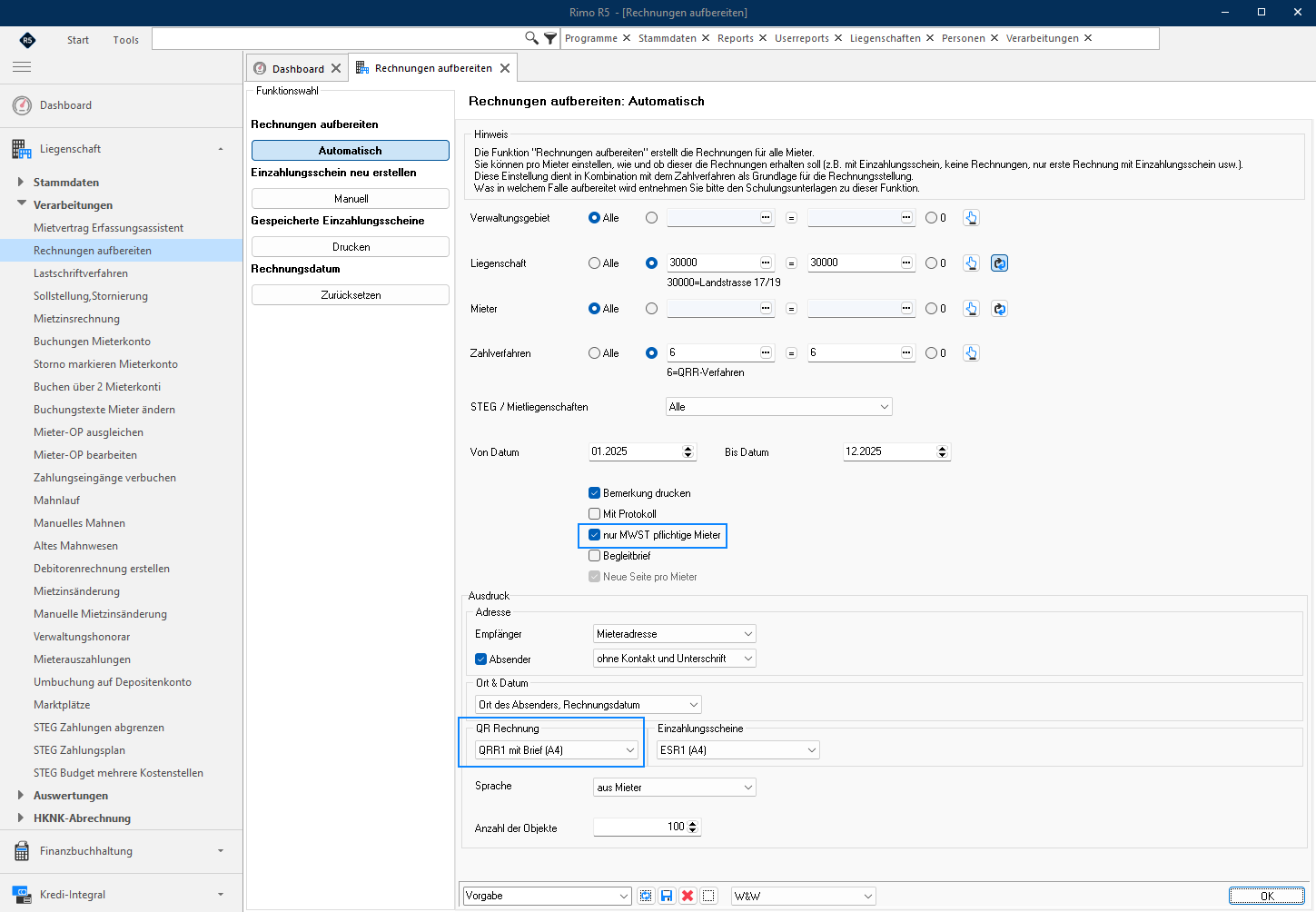Click the equals button in Liegenschaft row
The height and width of the screenshot is (912, 1316).
(791, 263)
